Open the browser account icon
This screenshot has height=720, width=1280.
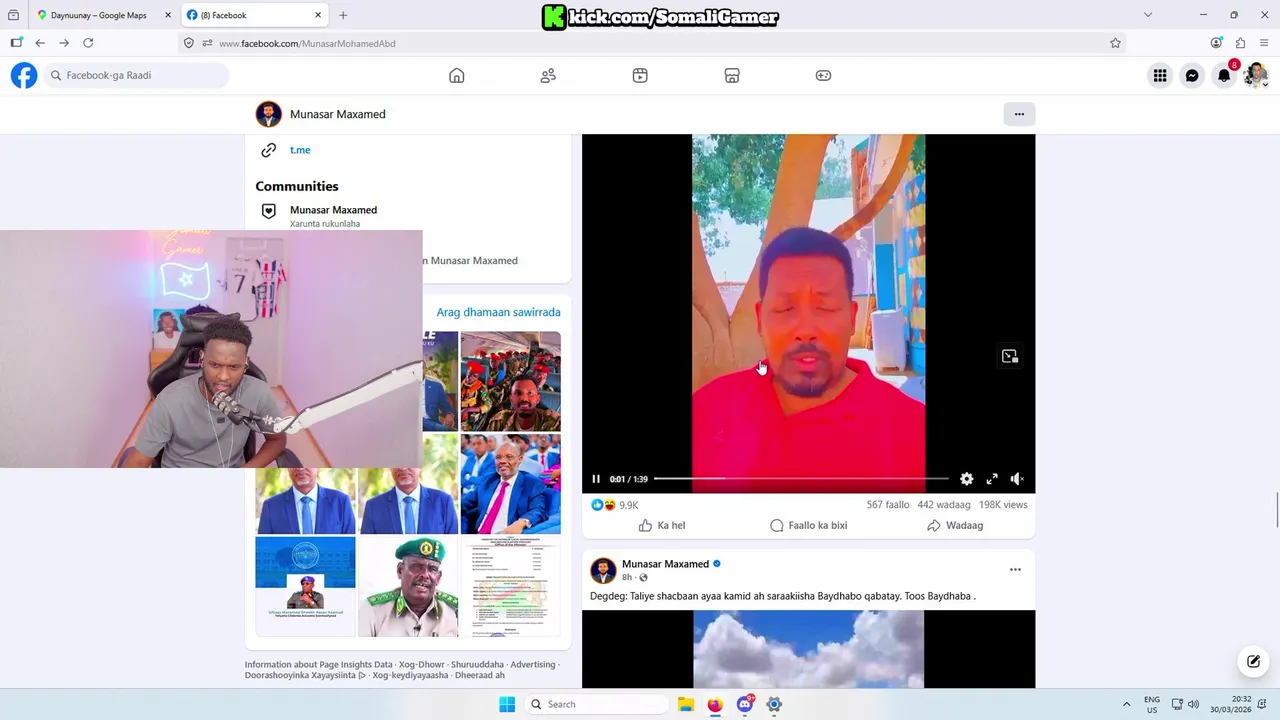pos(1216,43)
